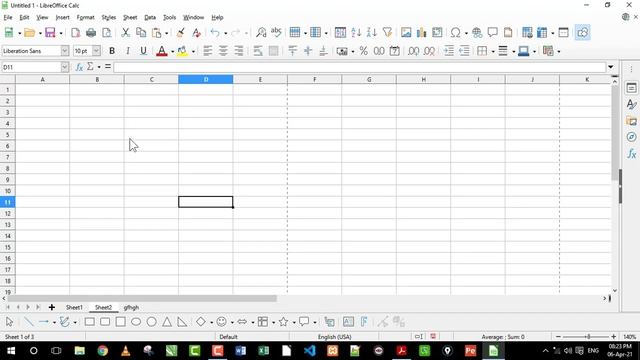The image size is (640, 360).
Task: Expand the Borders dropdown arrow
Action: click(x=493, y=51)
